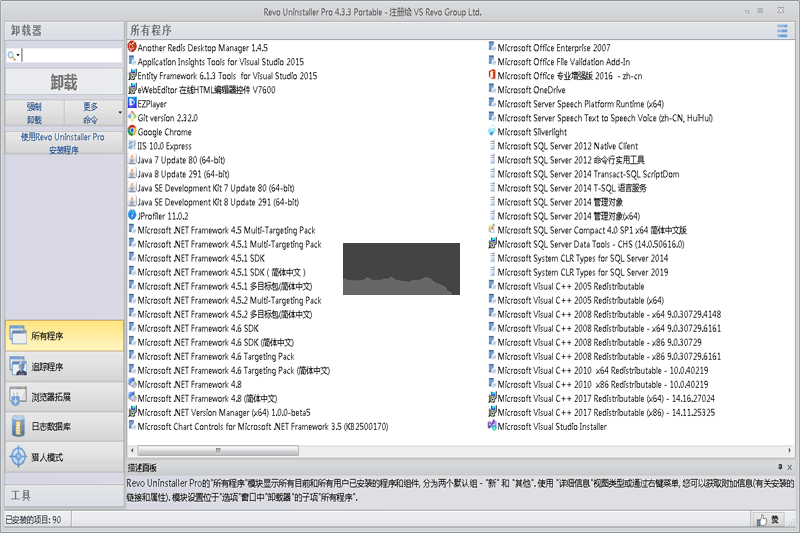Click the thumbs-up like icon in status bar

coord(762,520)
